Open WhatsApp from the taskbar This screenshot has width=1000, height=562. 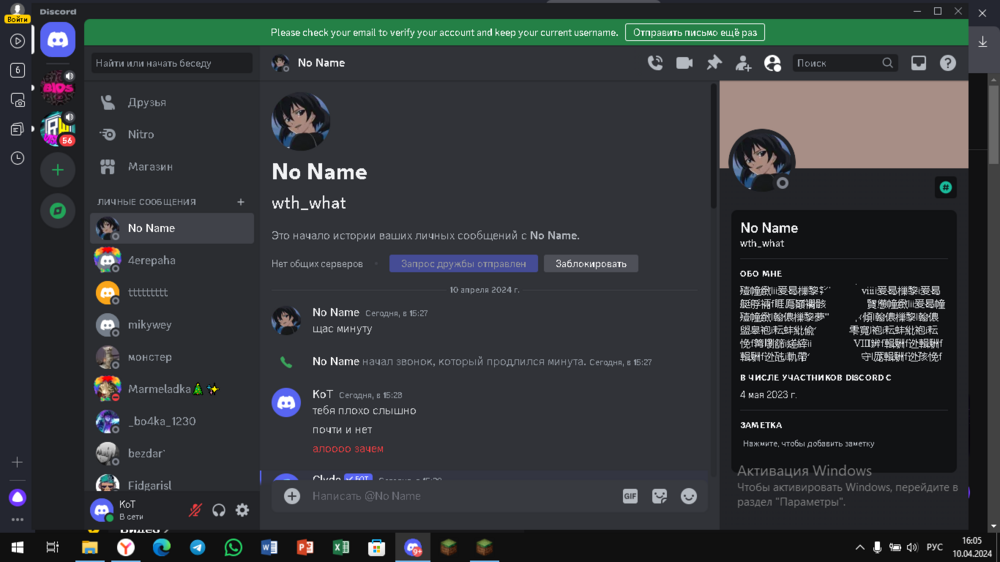click(233, 547)
